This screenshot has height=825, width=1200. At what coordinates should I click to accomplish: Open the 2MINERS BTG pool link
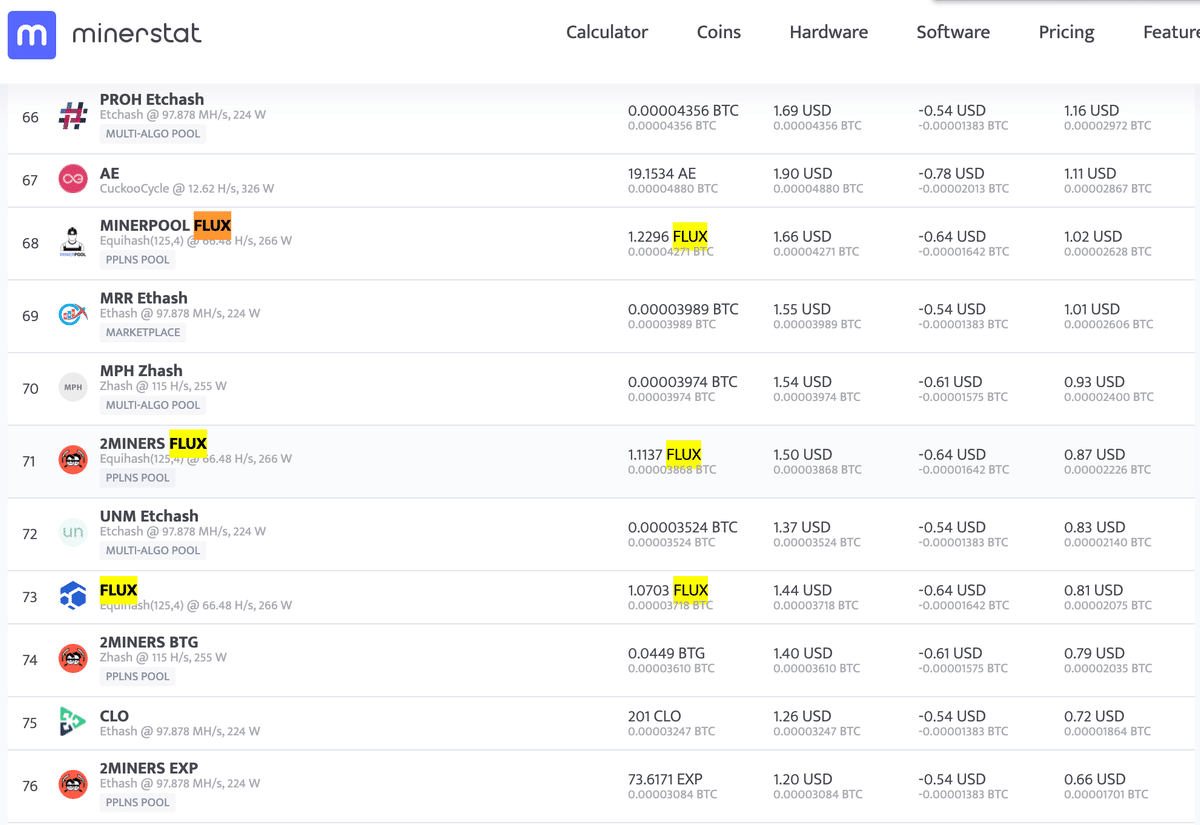[x=149, y=642]
